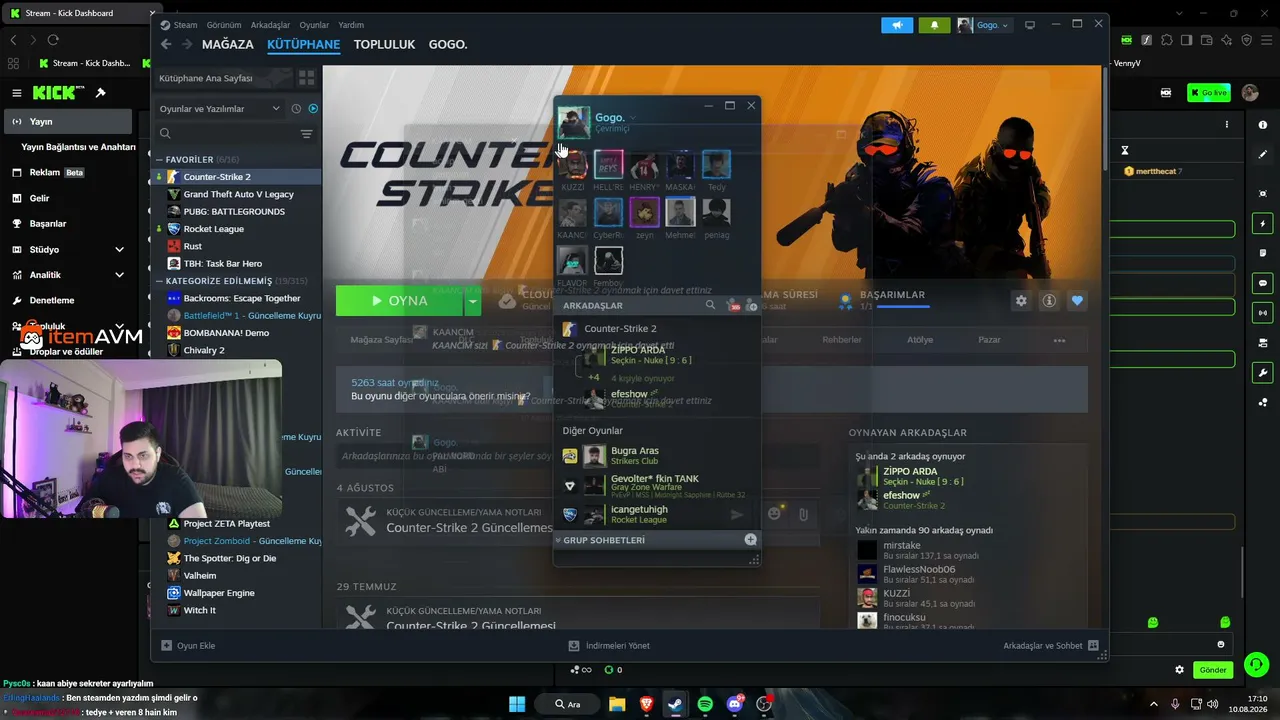
Task: Switch to the MAĞAZA tab
Action: [x=227, y=44]
